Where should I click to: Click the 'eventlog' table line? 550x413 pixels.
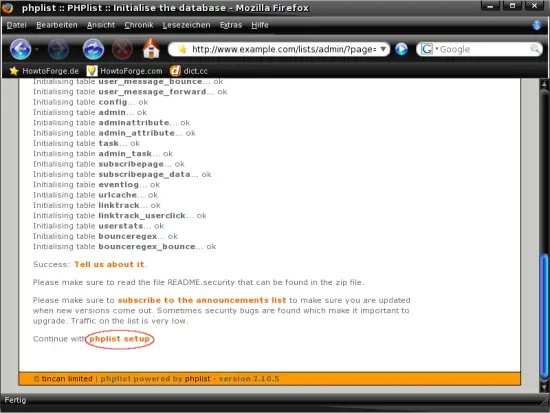pyautogui.click(x=96, y=185)
